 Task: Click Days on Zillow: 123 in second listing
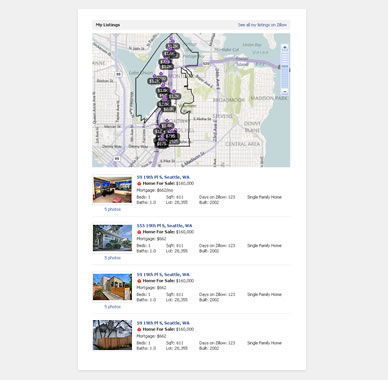point(217,246)
